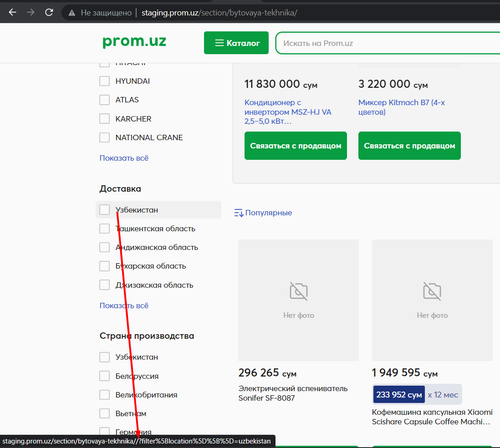Open Кондиционер с инвертором MSZ-HJ VA link
This screenshot has height=448, width=500.
click(x=288, y=112)
